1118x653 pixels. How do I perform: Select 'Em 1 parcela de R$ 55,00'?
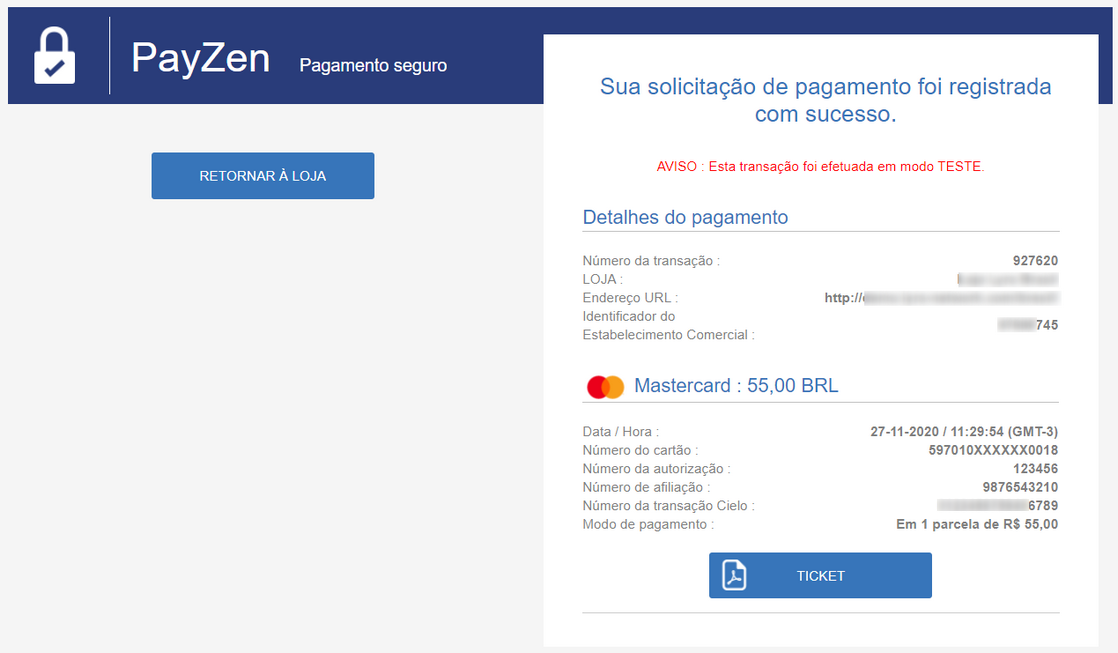[977, 525]
